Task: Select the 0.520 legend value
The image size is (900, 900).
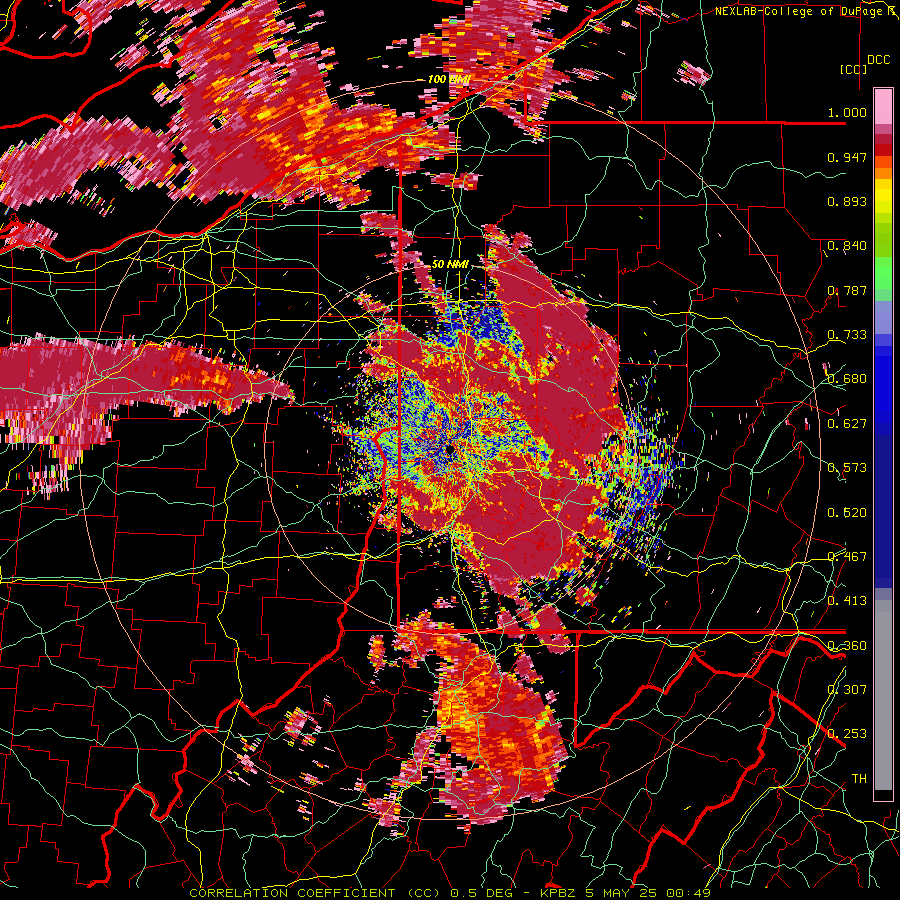Action: (x=847, y=513)
